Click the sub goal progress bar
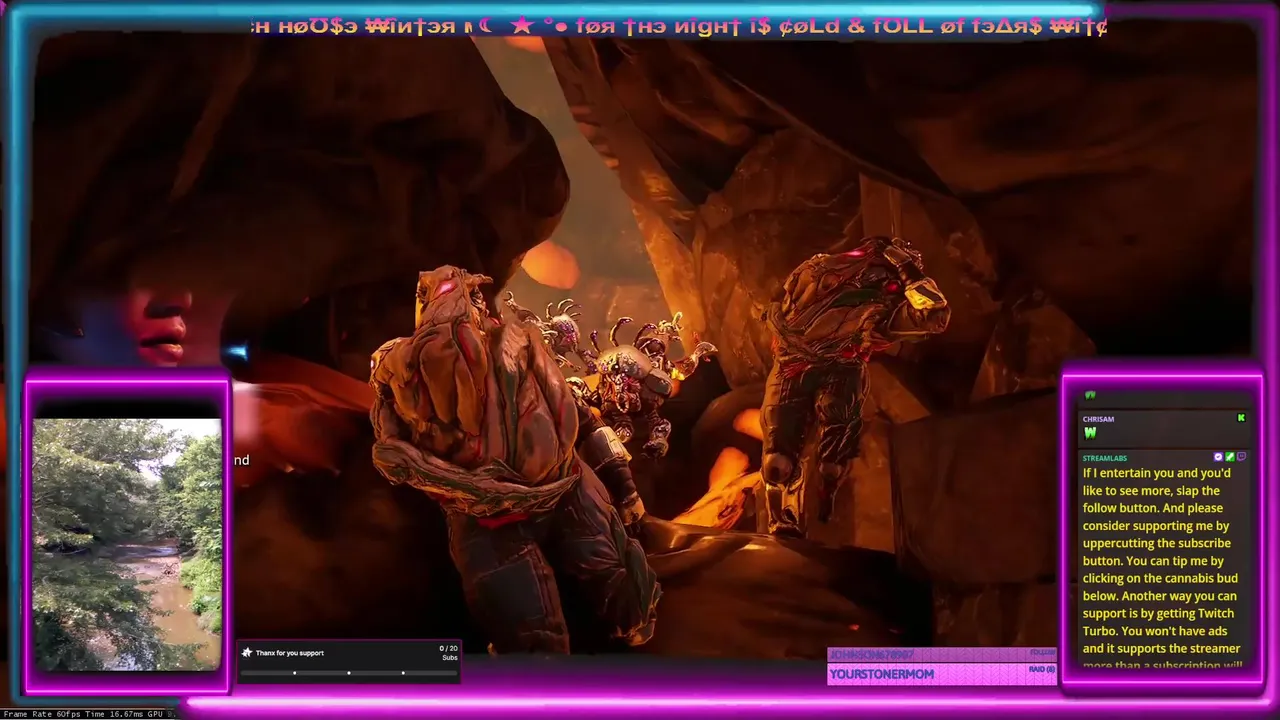1280x720 pixels. coord(349,673)
